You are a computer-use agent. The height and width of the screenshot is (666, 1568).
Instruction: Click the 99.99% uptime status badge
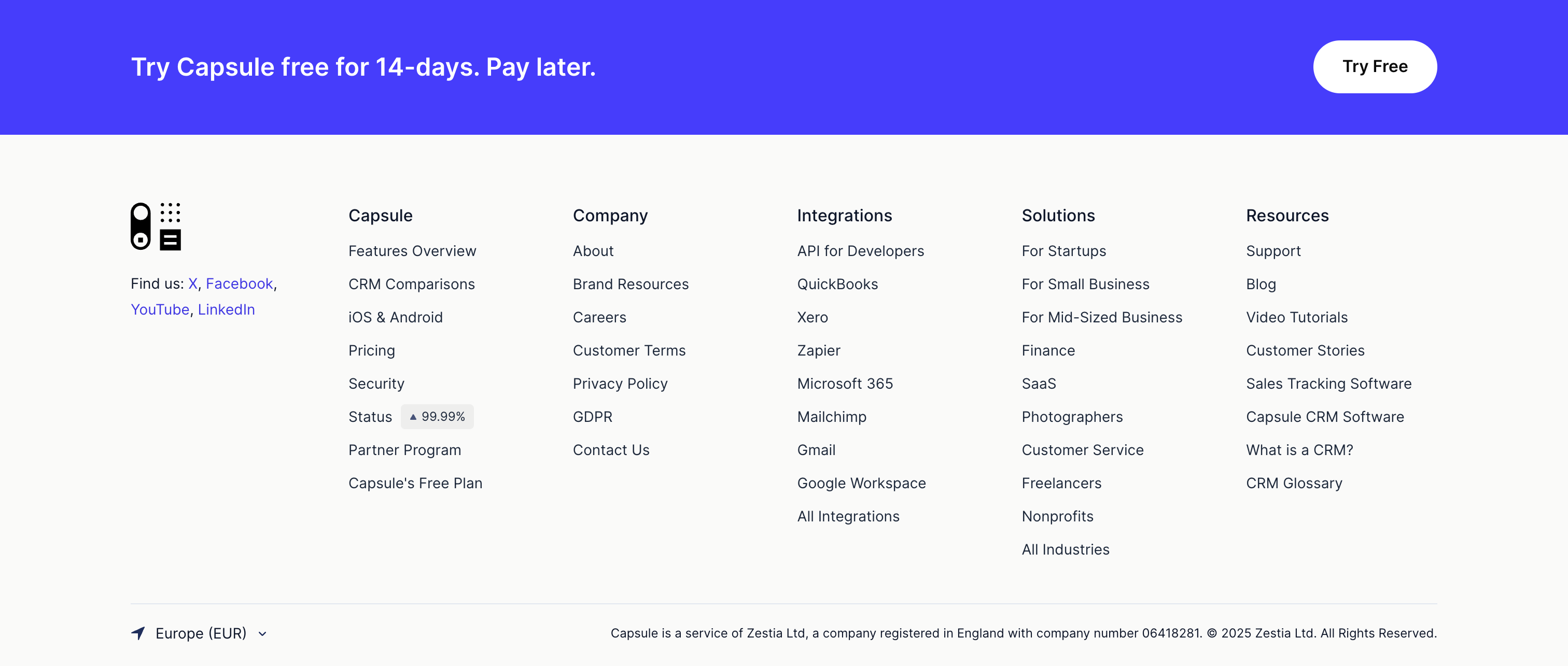[437, 417]
